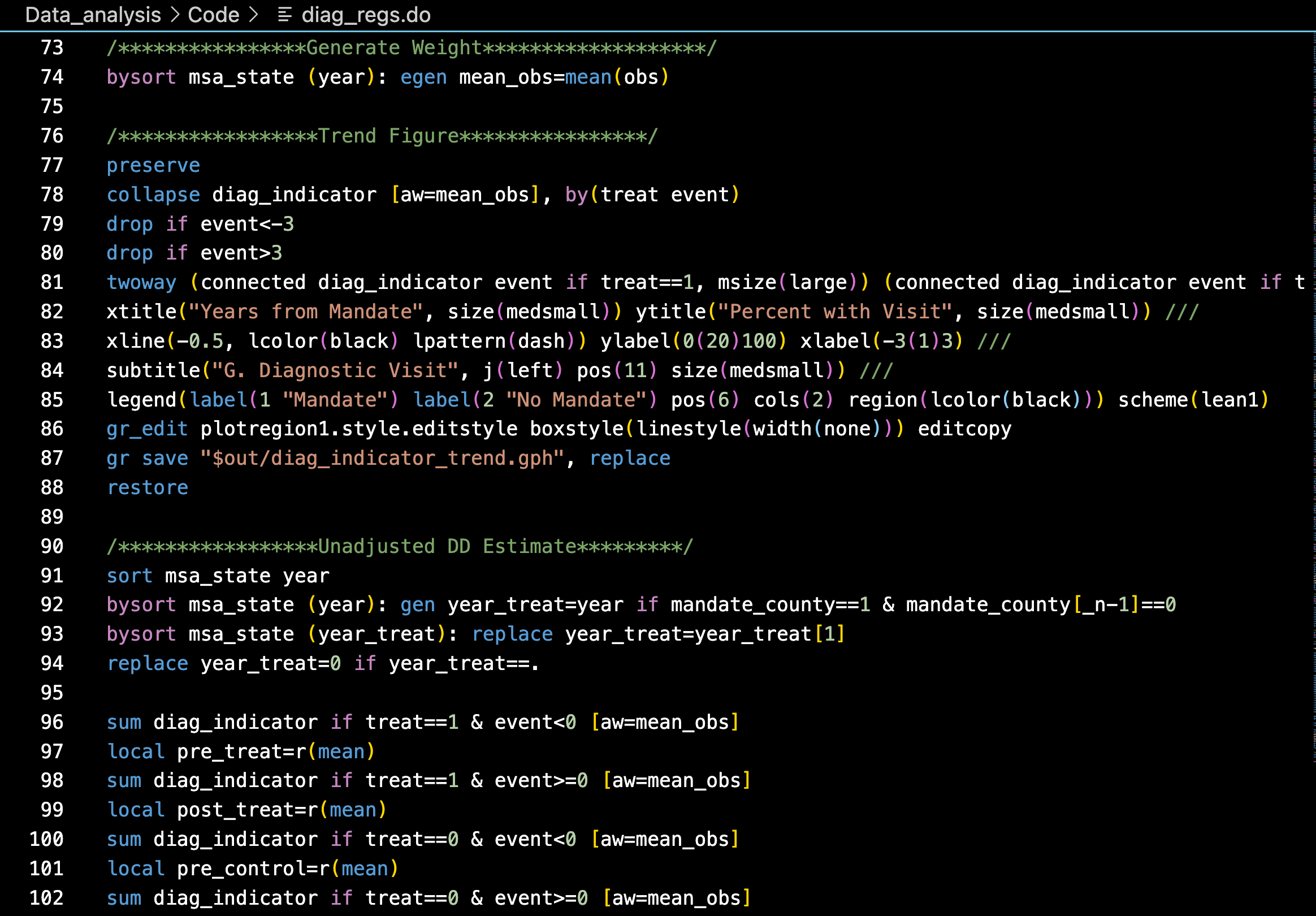Click the 'egen' keyword on line 74
Viewport: 1316px width, 916px height.
click(x=423, y=77)
